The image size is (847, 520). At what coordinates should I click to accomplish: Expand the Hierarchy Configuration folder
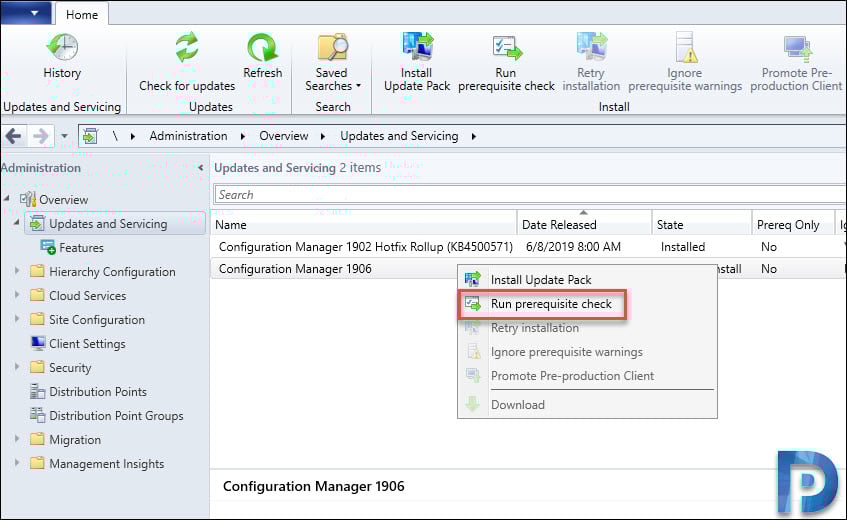click(x=17, y=271)
